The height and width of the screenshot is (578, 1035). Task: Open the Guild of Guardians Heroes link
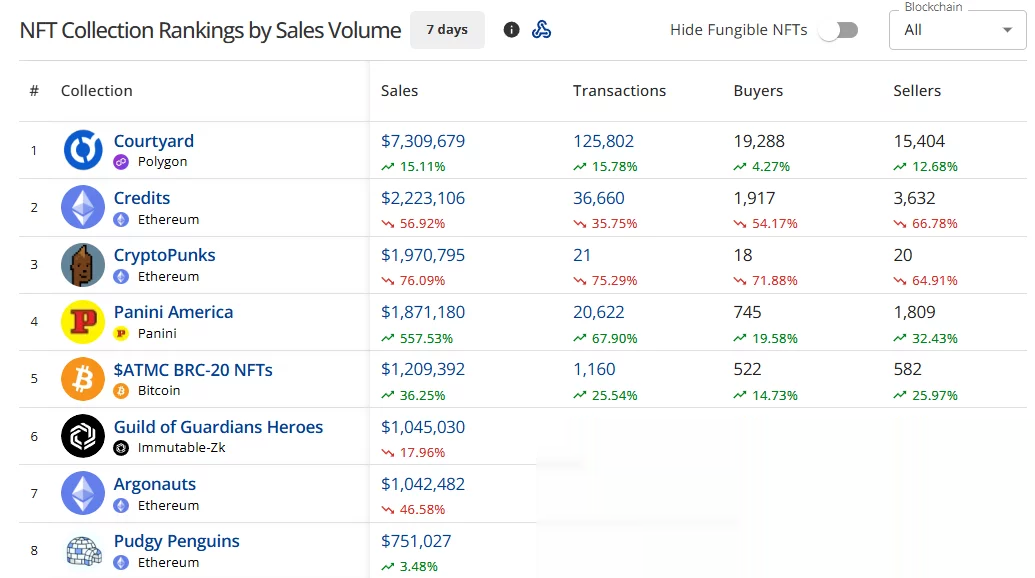[x=218, y=427]
